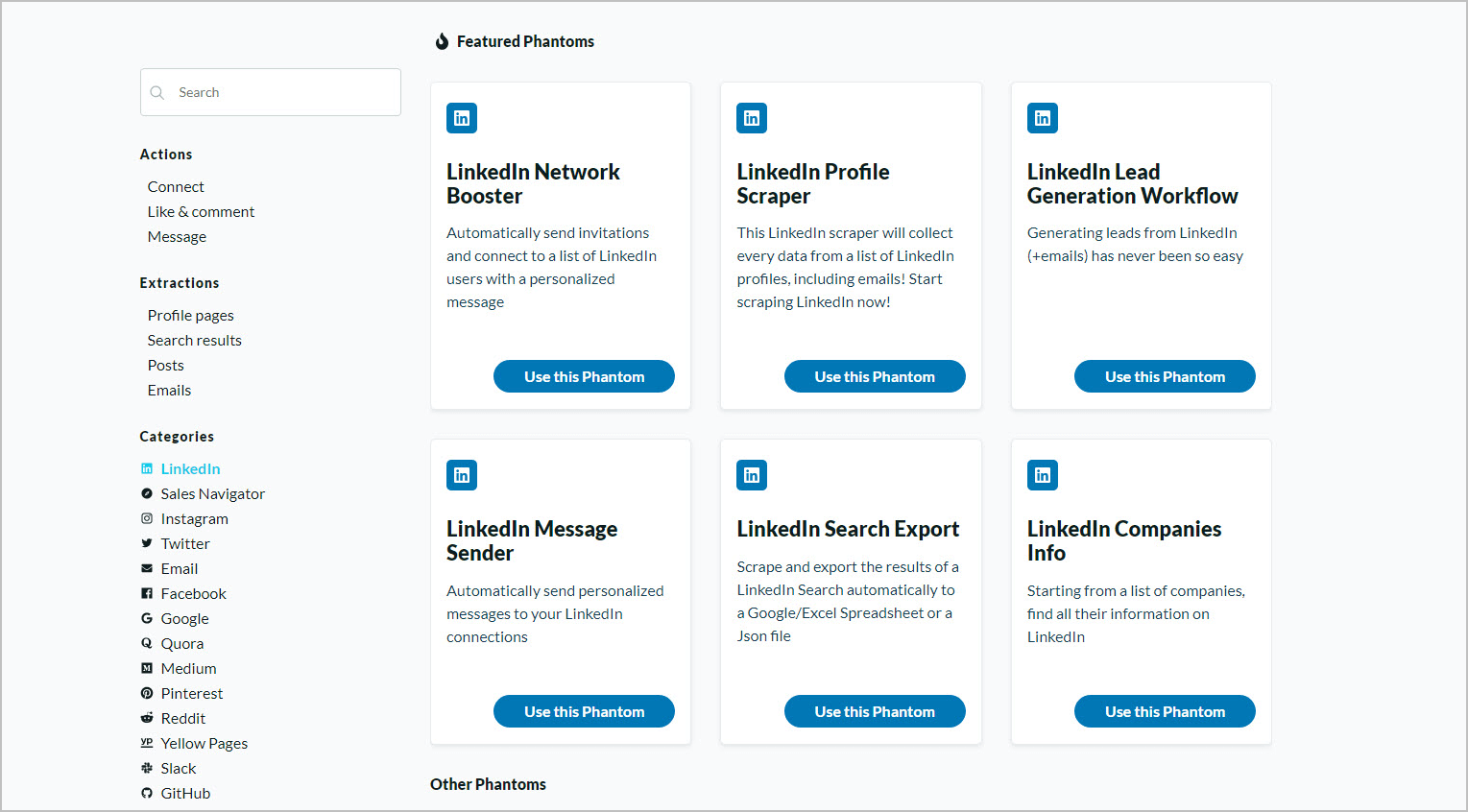This screenshot has width=1468, height=812.
Task: Click the search magnifier icon
Action: pyautogui.click(x=157, y=93)
